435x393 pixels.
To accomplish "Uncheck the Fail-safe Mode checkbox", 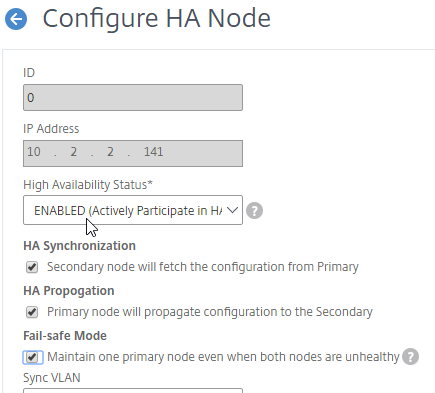I will 32,357.
